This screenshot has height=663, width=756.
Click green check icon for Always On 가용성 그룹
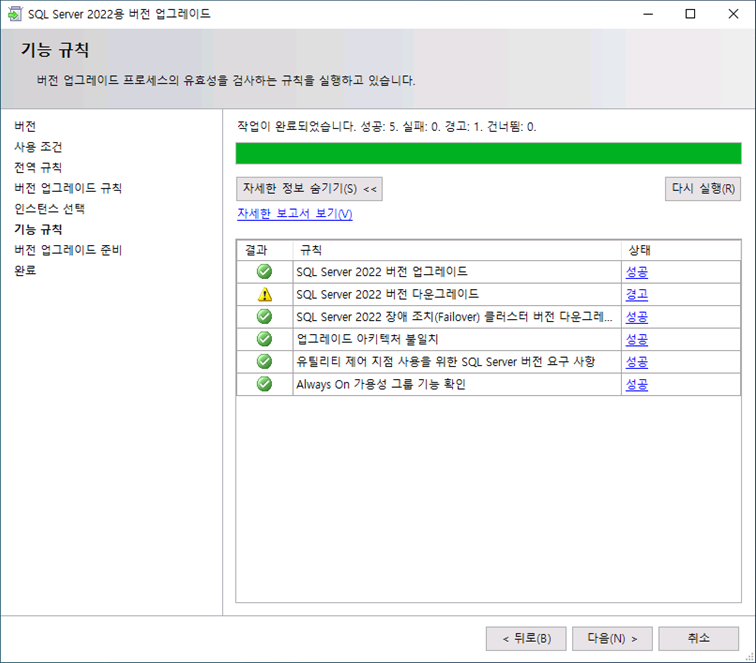[x=264, y=384]
